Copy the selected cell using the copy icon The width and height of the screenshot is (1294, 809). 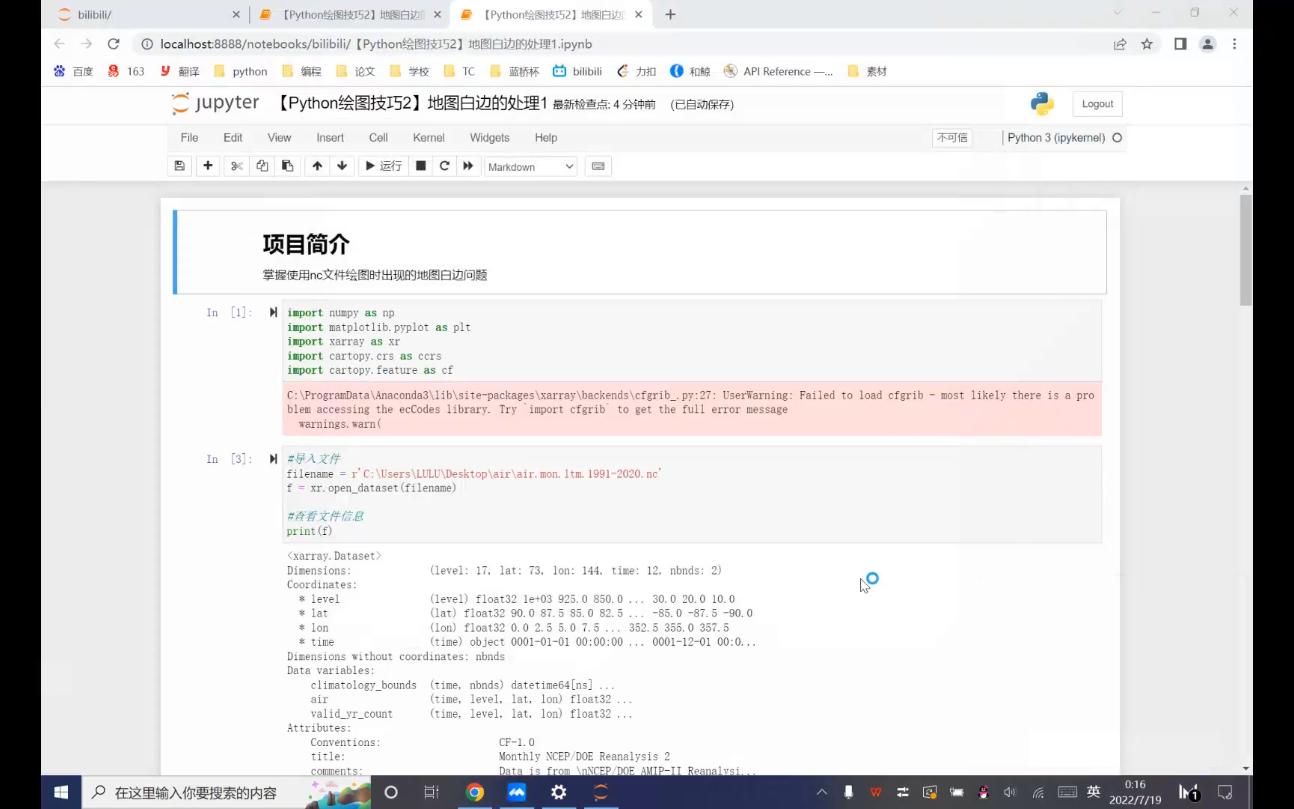(x=261, y=166)
